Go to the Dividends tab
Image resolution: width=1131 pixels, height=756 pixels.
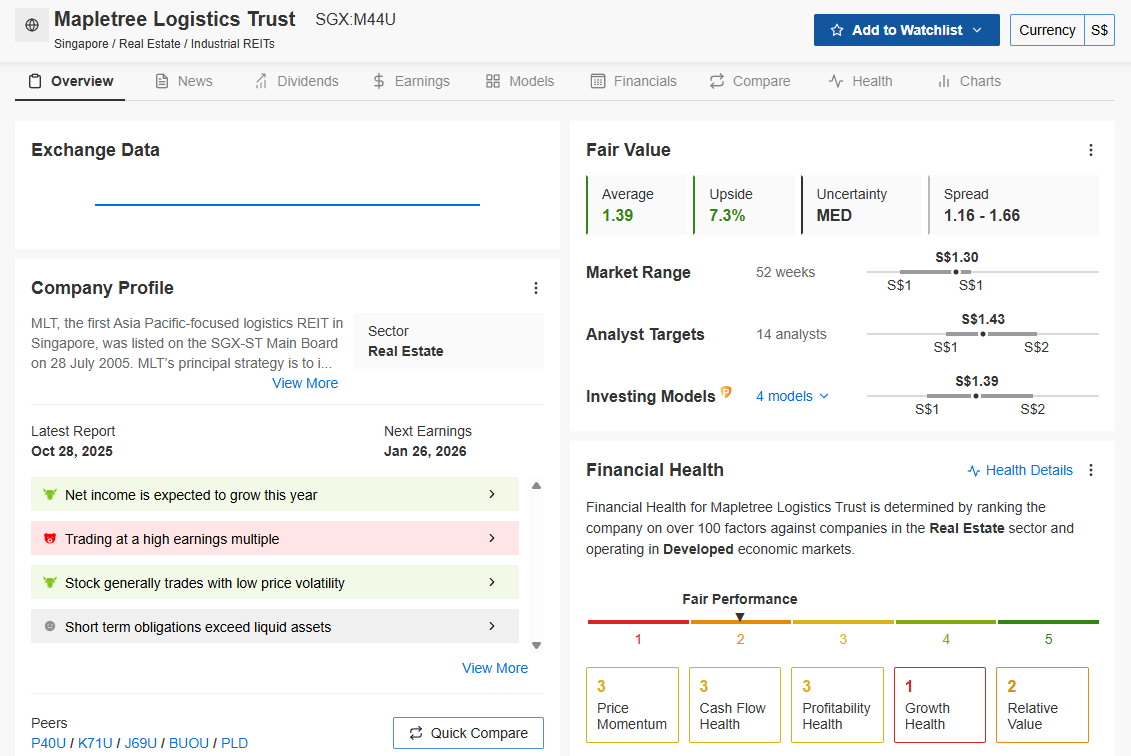tap(296, 82)
